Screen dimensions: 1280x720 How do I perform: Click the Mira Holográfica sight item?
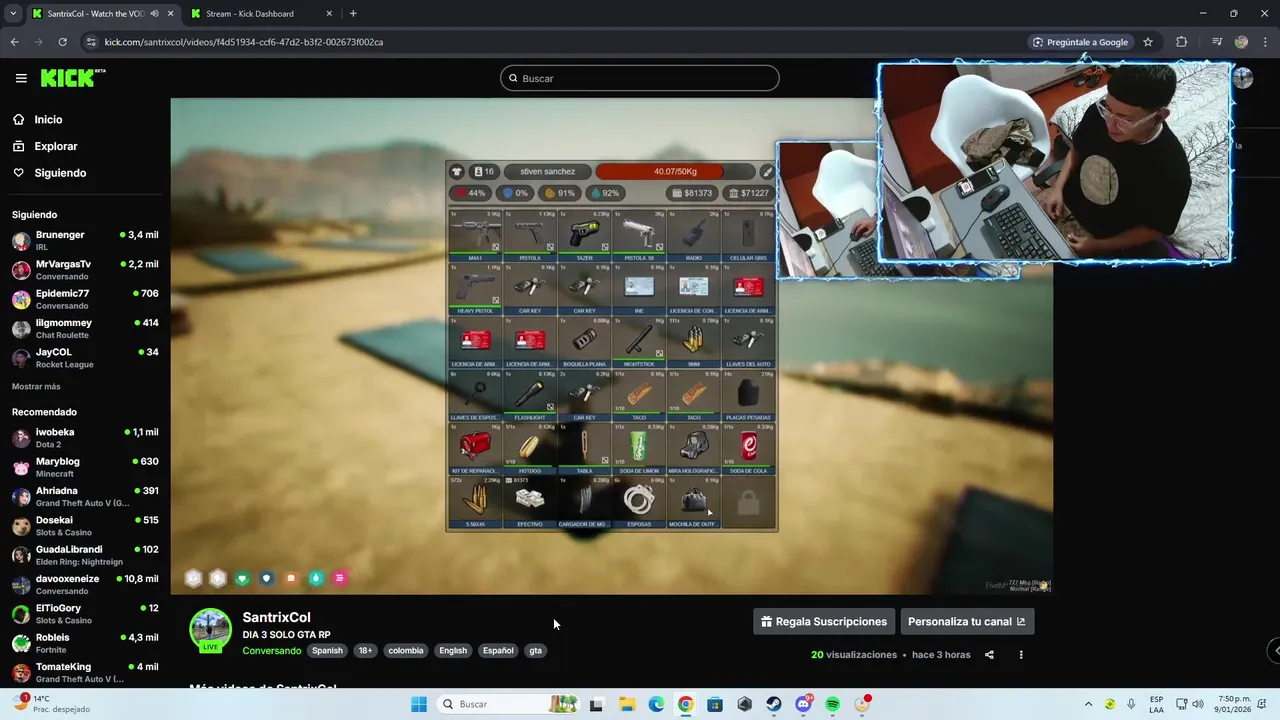[x=693, y=449]
